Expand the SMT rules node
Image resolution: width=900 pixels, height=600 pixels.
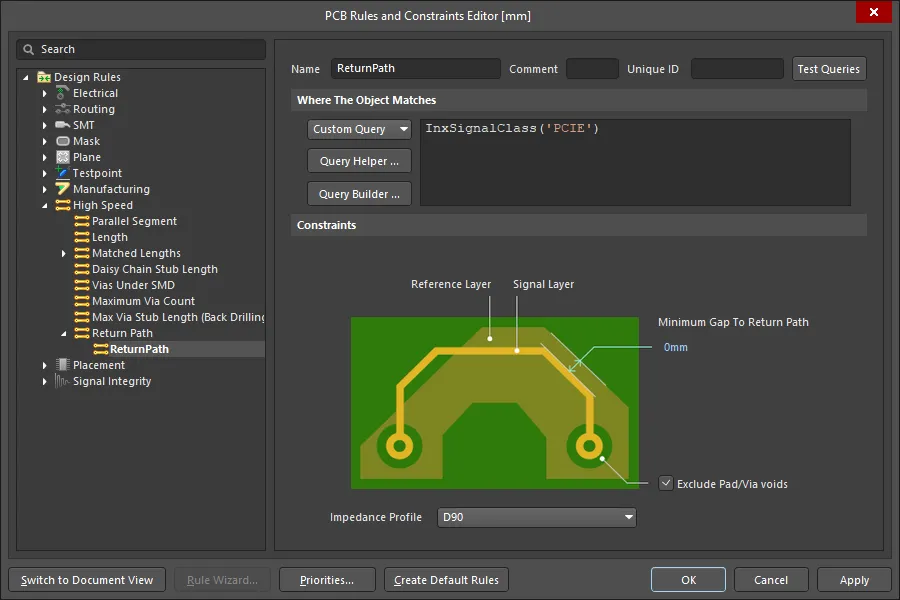pyautogui.click(x=45, y=125)
